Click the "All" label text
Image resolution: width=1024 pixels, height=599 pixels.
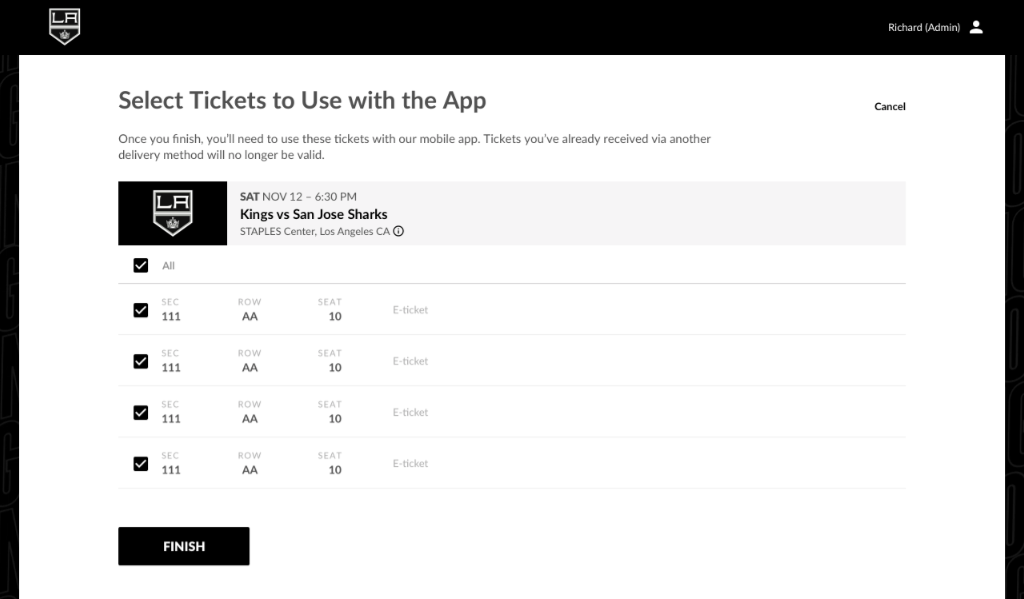[168, 266]
